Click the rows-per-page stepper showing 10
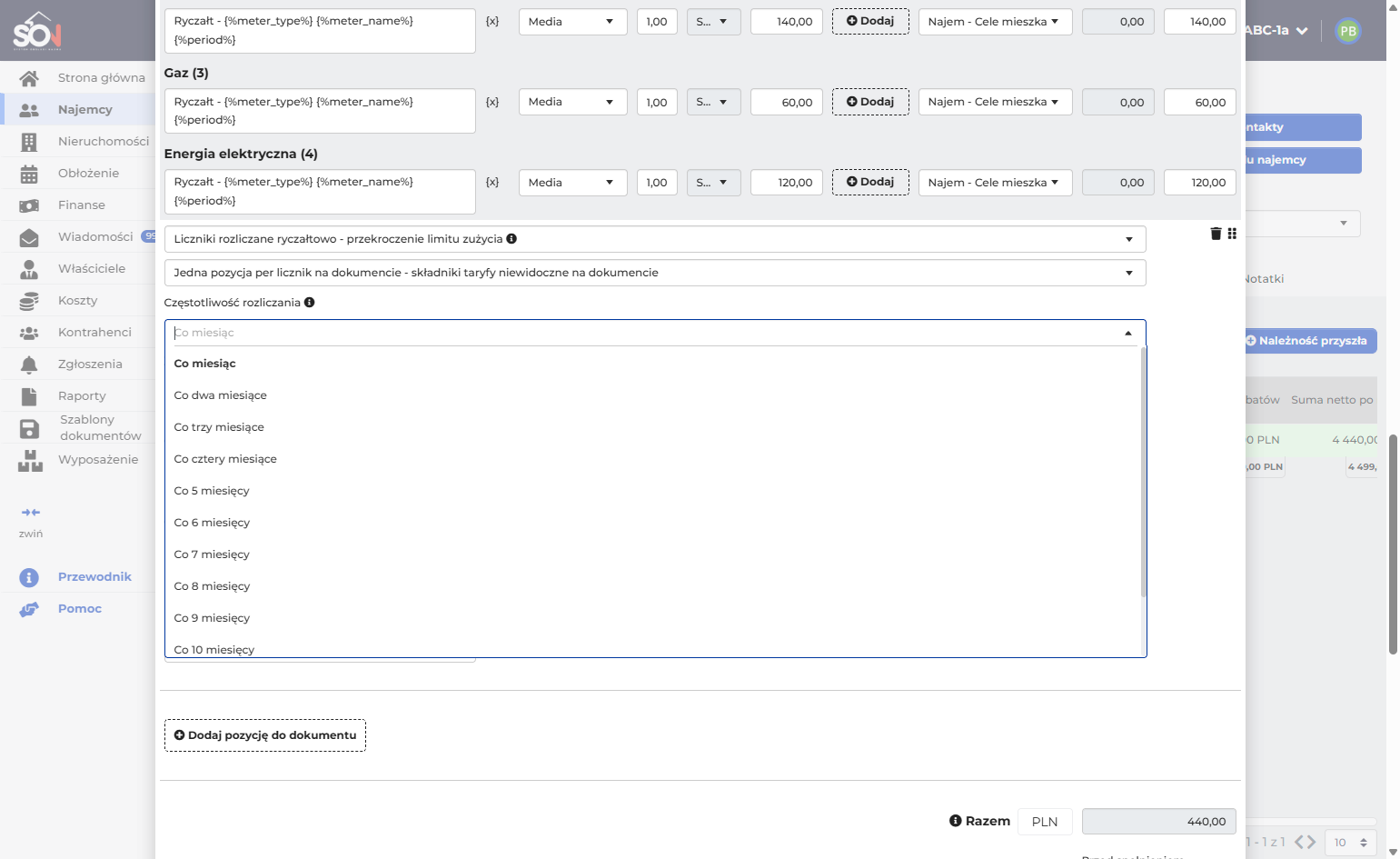Viewport: 1400px width, 859px height. (x=1351, y=843)
